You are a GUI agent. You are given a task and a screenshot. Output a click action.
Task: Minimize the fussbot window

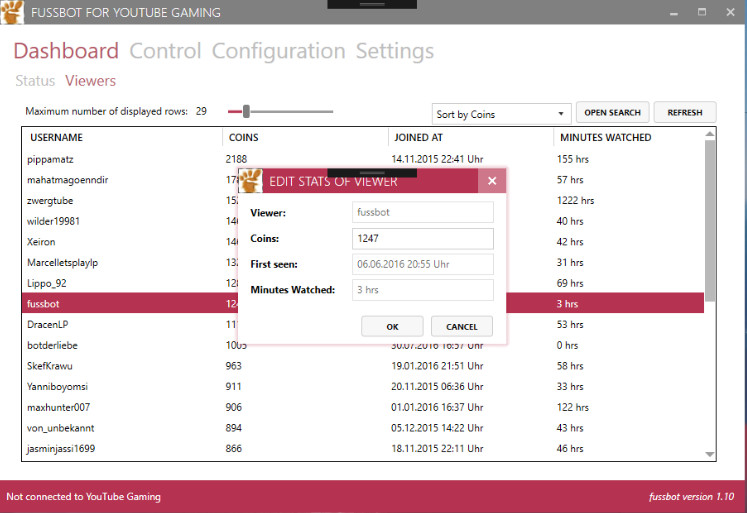pos(674,12)
